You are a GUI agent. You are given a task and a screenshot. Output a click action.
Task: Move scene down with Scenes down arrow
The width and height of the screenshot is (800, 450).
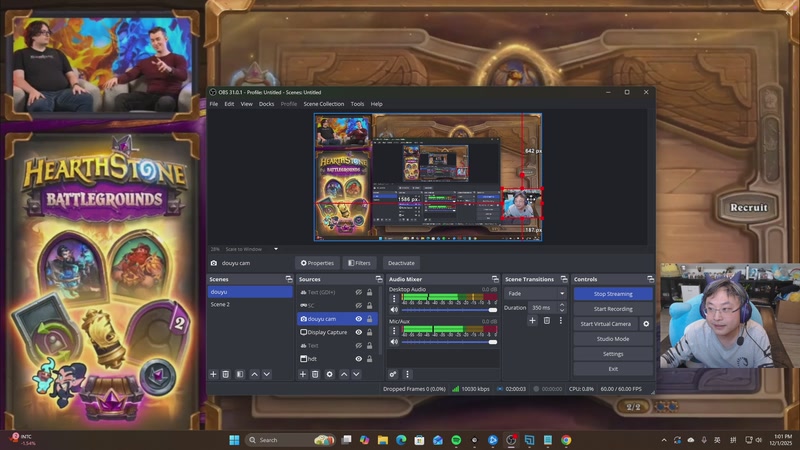tap(266, 374)
